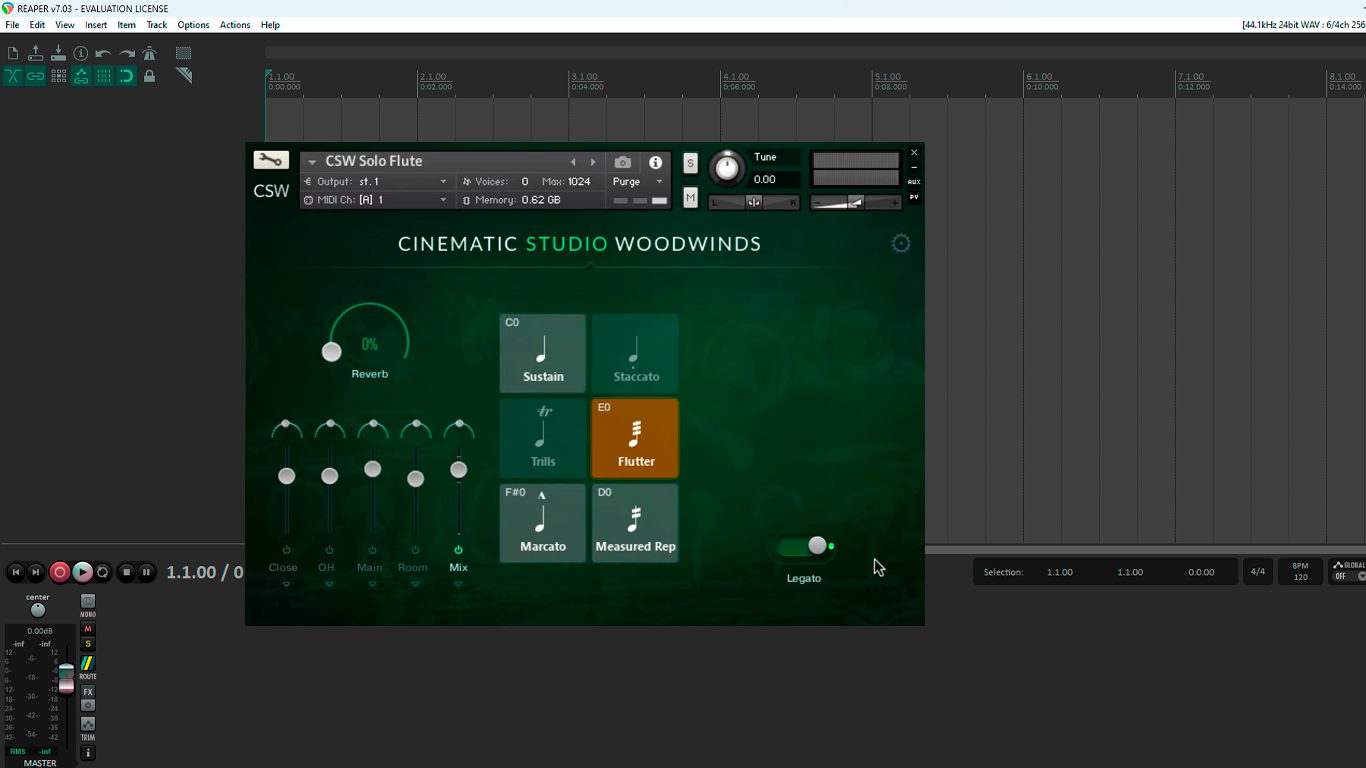Viewport: 1366px width, 768px height.
Task: Toggle ripple editing grid icon
Action: pos(58,76)
